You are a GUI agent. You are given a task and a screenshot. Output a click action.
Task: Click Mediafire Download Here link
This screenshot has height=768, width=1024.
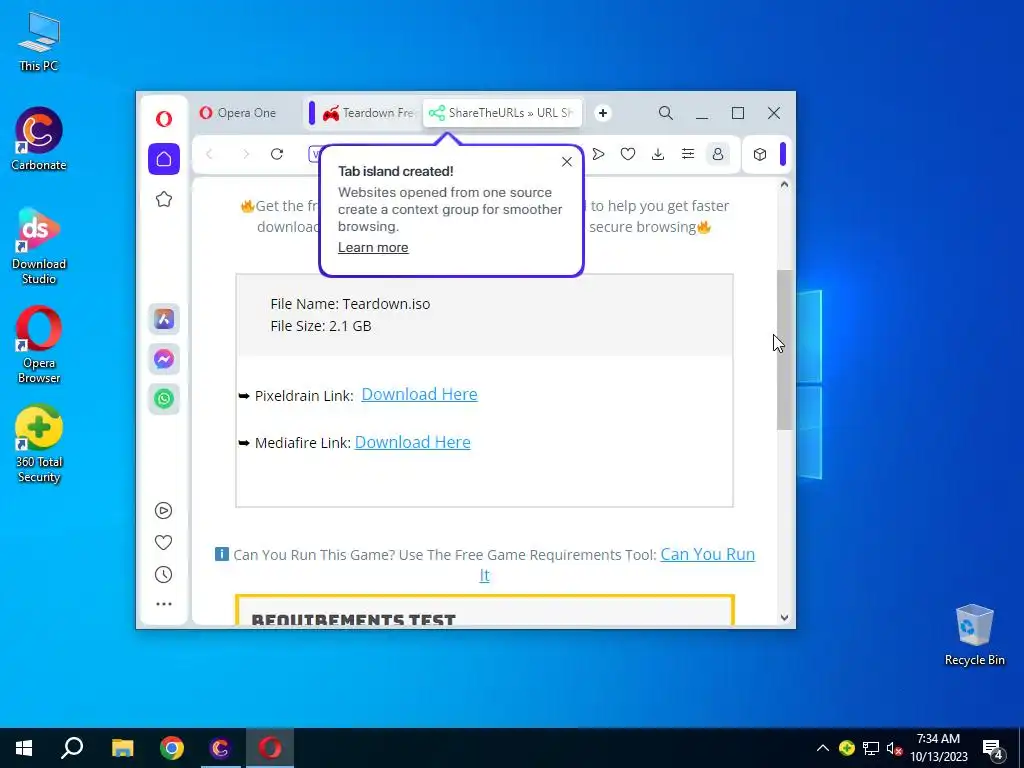412,442
